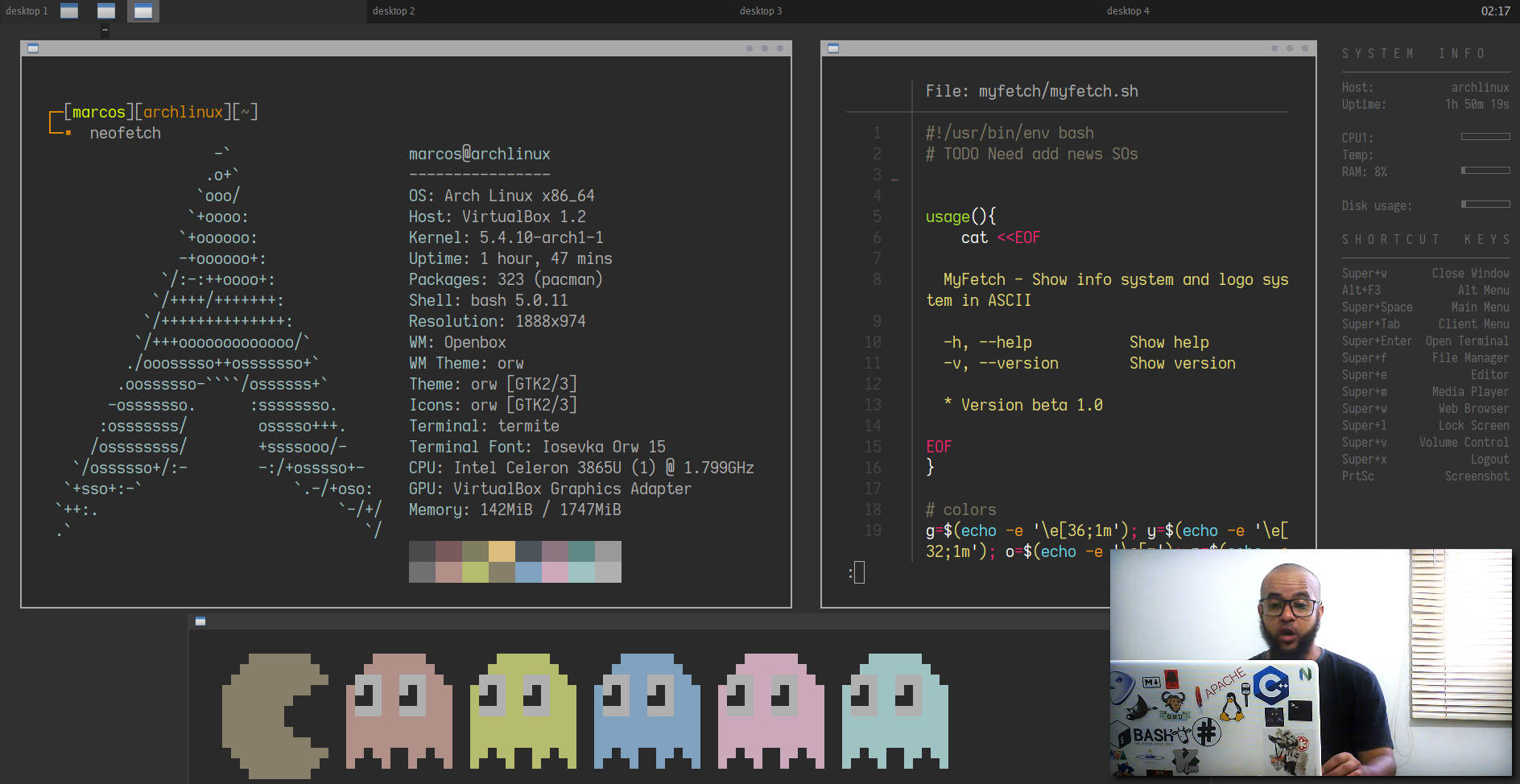Click the '* Version beta 1.0' line

(x=1023, y=405)
